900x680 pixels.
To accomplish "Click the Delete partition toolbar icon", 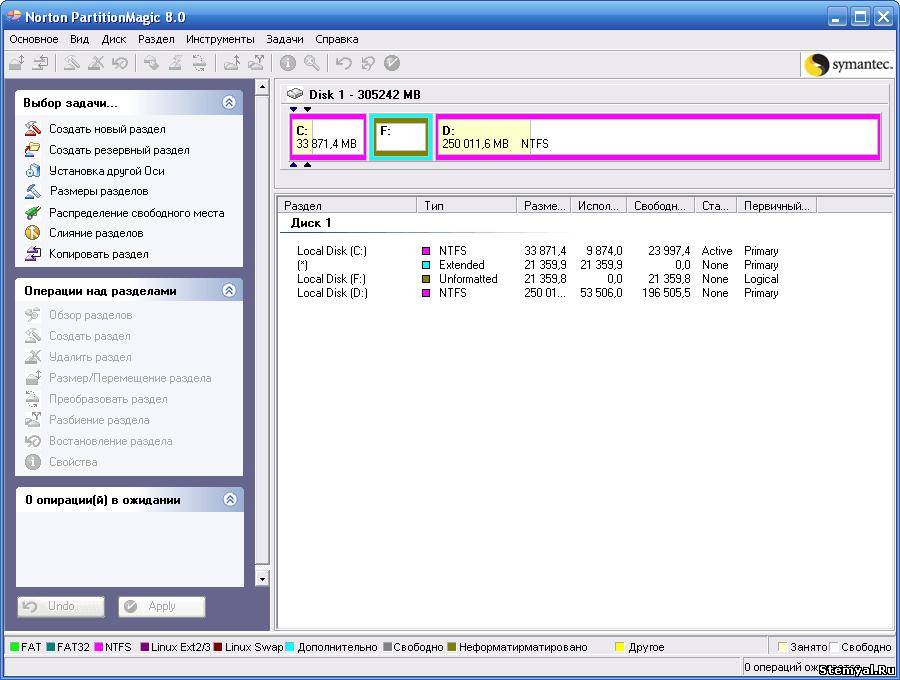I will pos(96,63).
